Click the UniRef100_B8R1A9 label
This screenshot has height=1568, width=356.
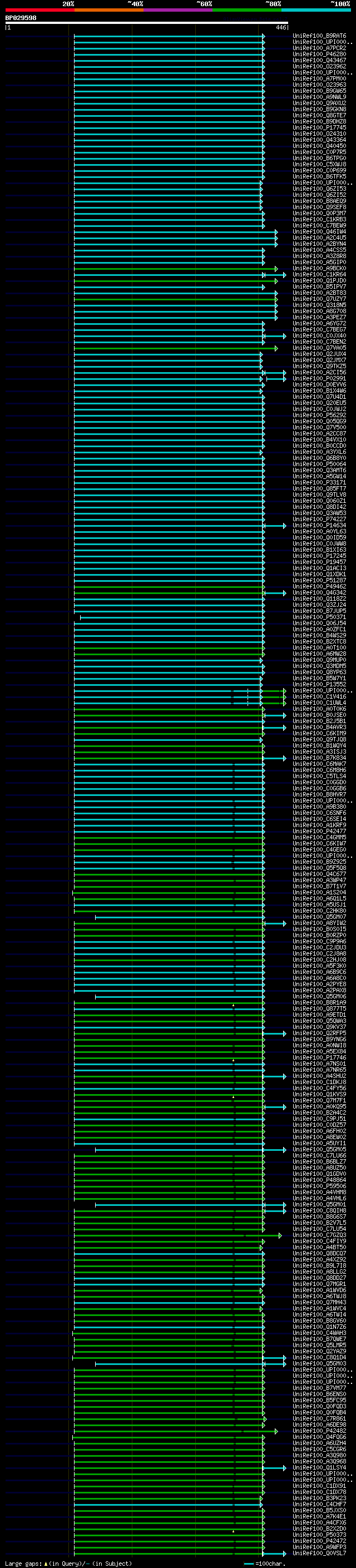pos(319,1003)
